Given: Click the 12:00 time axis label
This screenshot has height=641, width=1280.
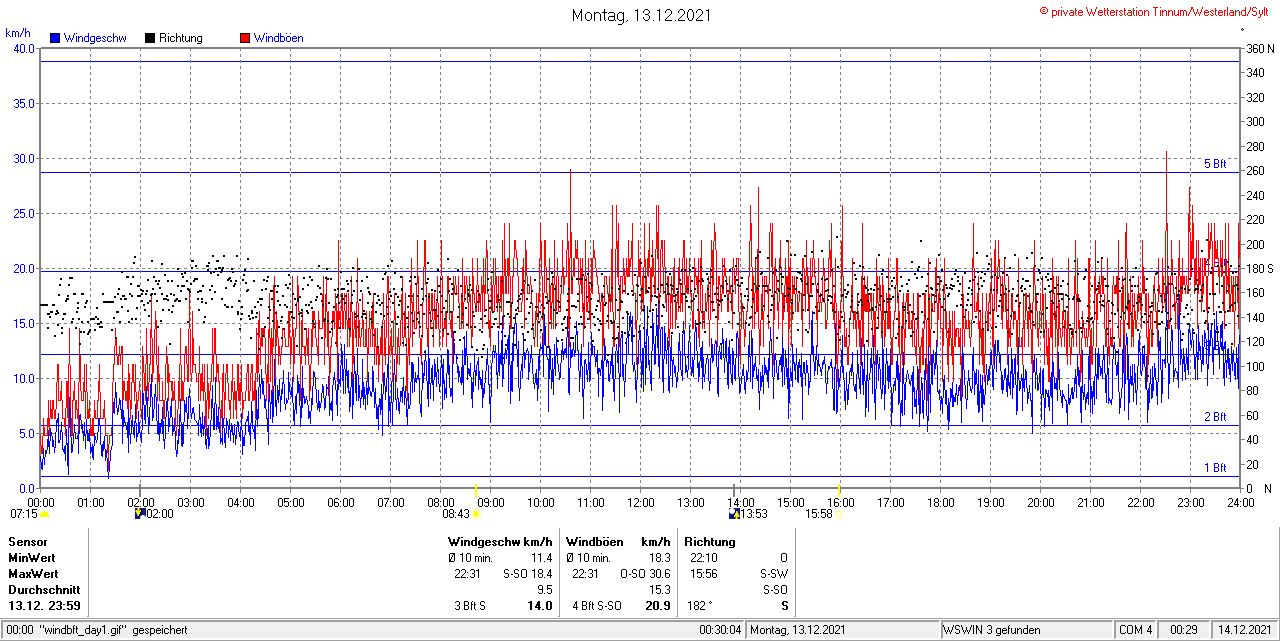Looking at the screenshot, I should pos(640,502).
